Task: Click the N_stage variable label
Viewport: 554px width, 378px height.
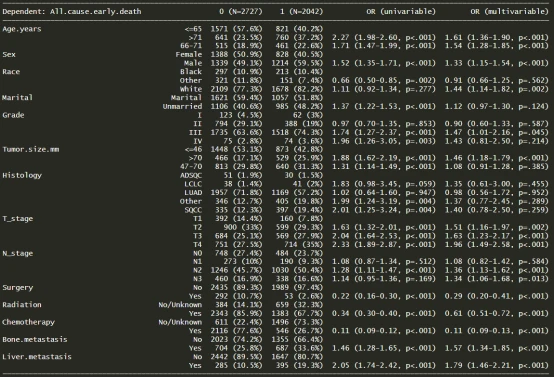Action: (18, 253)
